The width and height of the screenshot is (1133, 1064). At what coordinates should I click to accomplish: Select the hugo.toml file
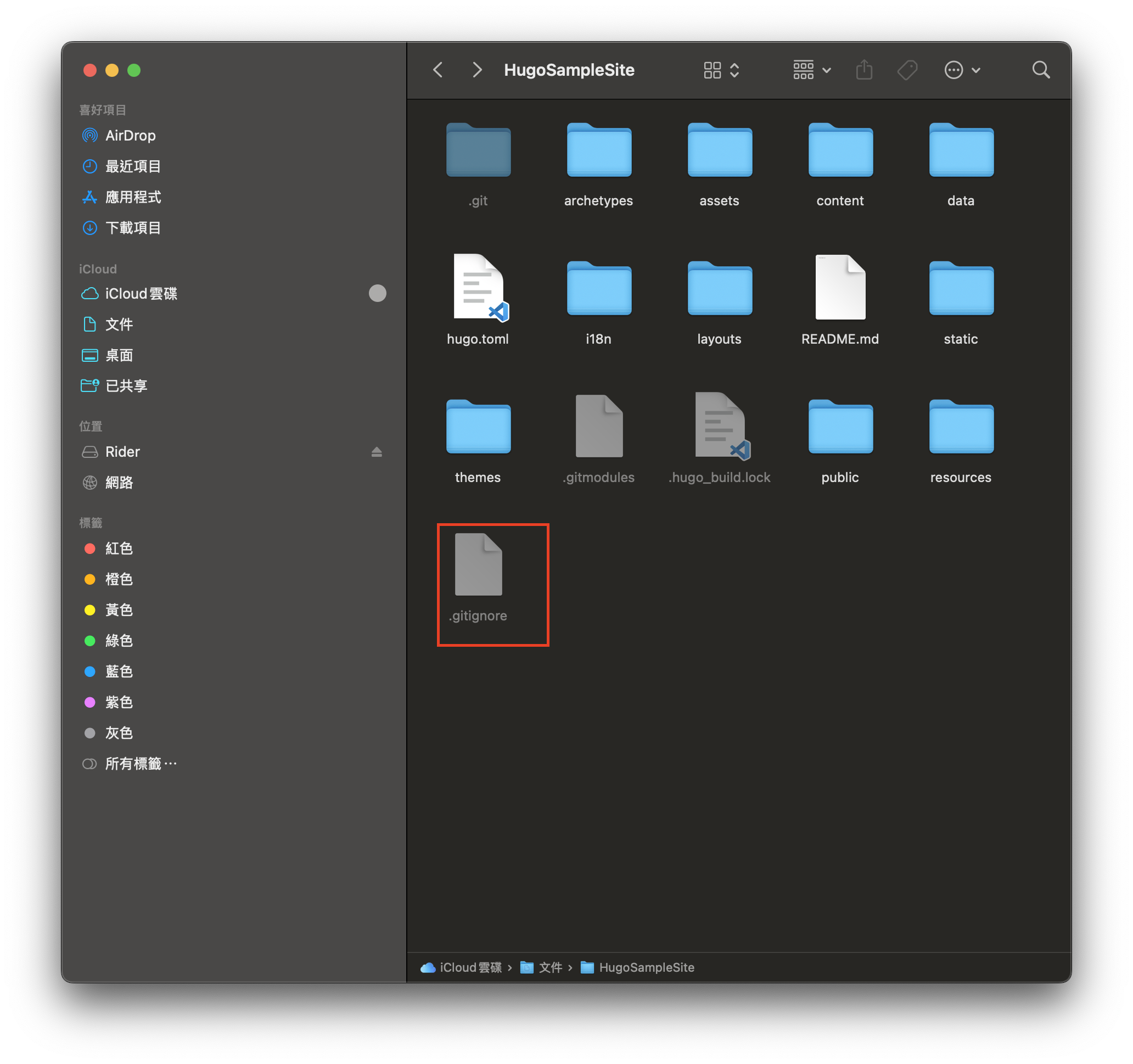478,300
